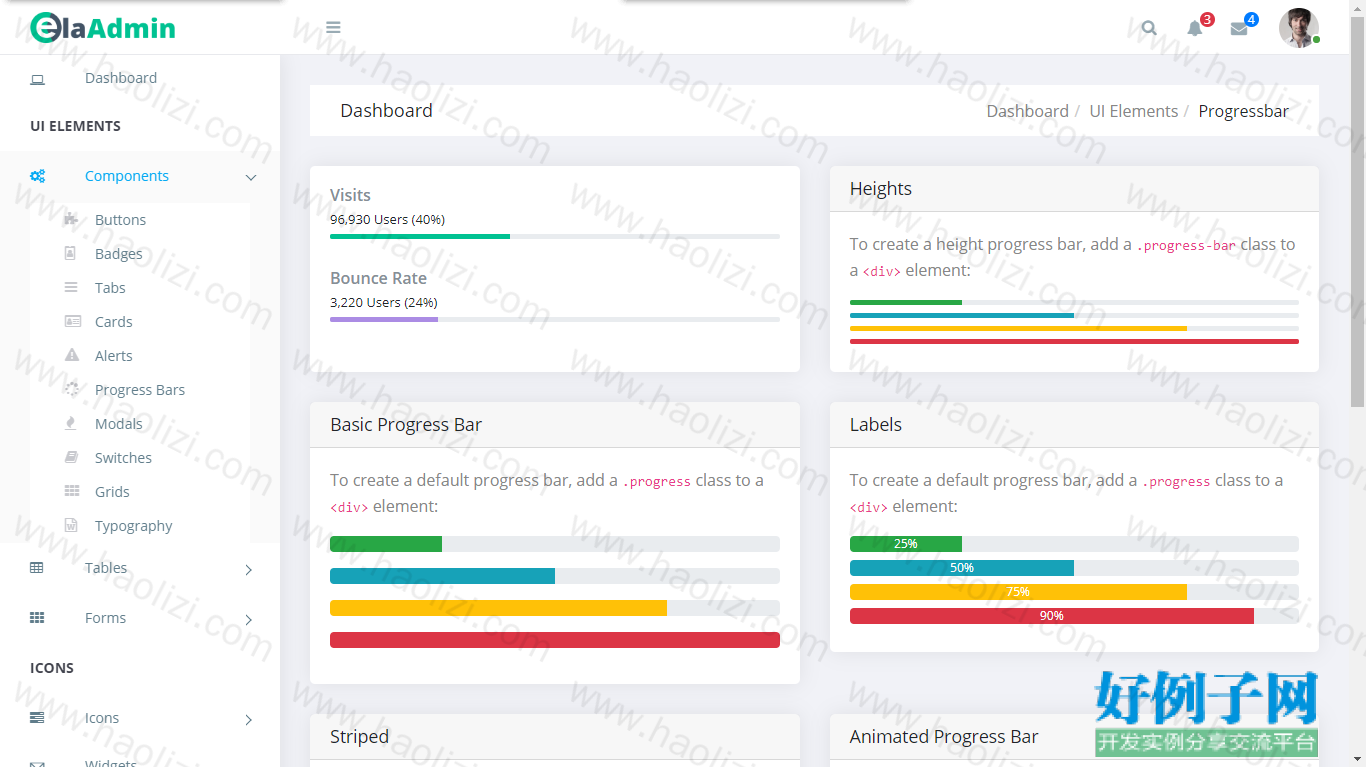The height and width of the screenshot is (767, 1366).
Task: Expand the Forms submenu arrow
Action: pyautogui.click(x=249, y=620)
